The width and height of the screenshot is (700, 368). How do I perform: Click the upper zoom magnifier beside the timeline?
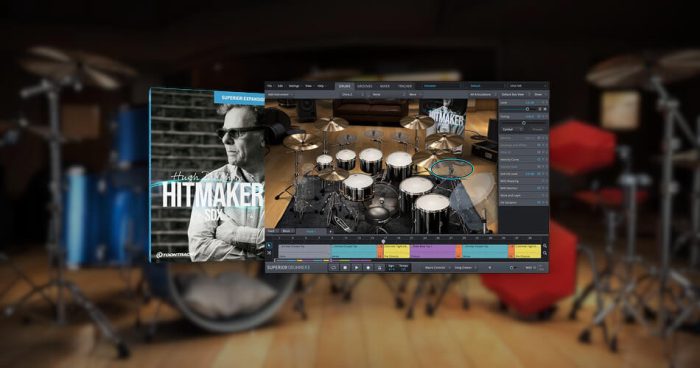[545, 246]
